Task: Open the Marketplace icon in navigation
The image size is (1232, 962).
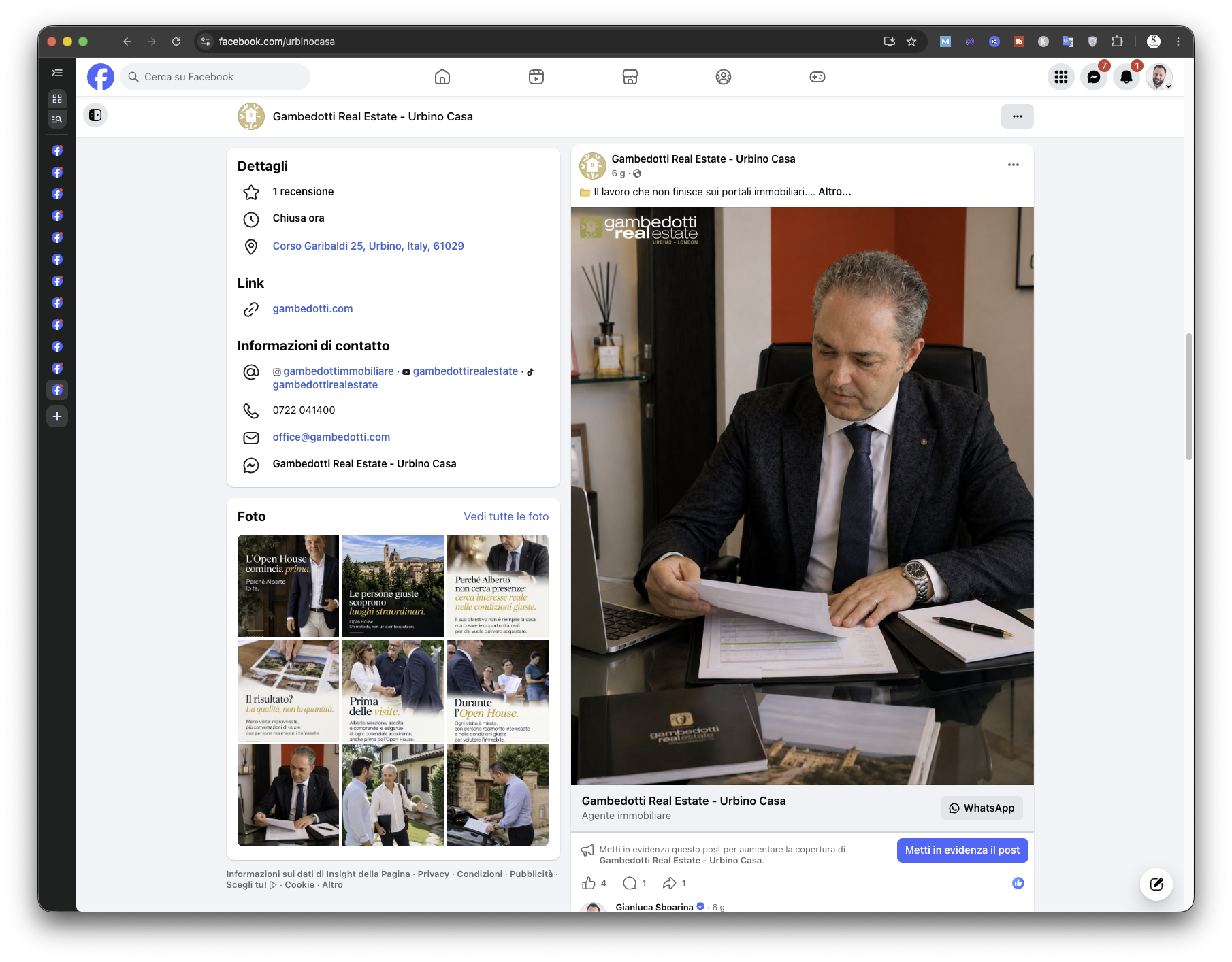Action: coord(630,77)
